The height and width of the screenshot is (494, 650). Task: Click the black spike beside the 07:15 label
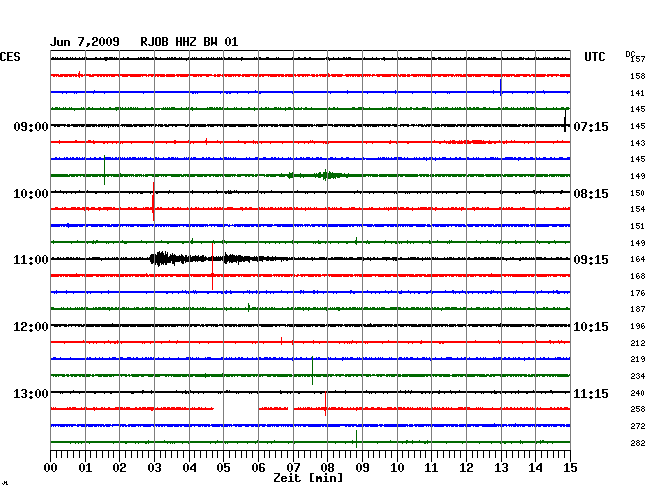coord(565,121)
